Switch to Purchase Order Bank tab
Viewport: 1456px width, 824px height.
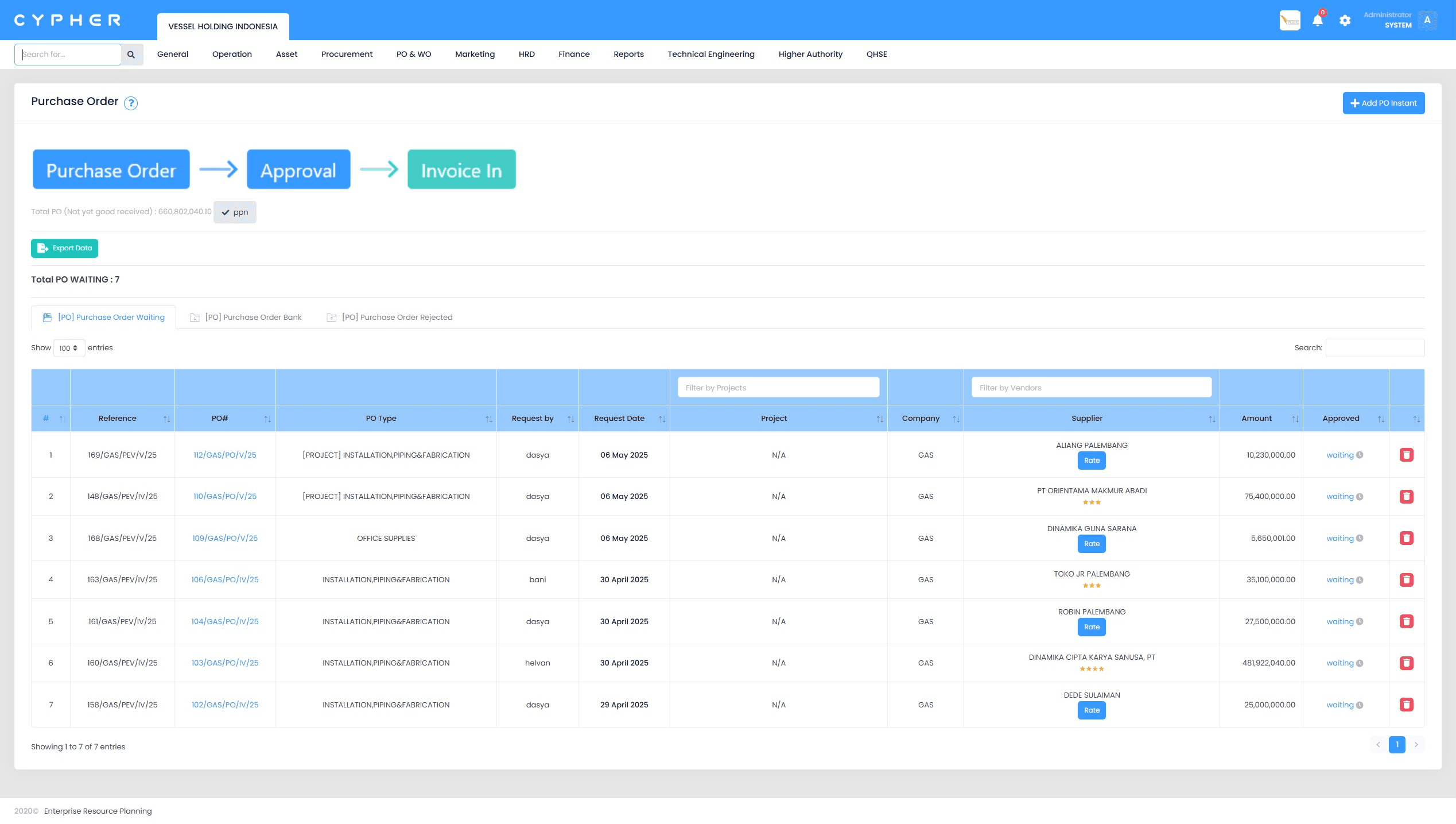pos(246,318)
